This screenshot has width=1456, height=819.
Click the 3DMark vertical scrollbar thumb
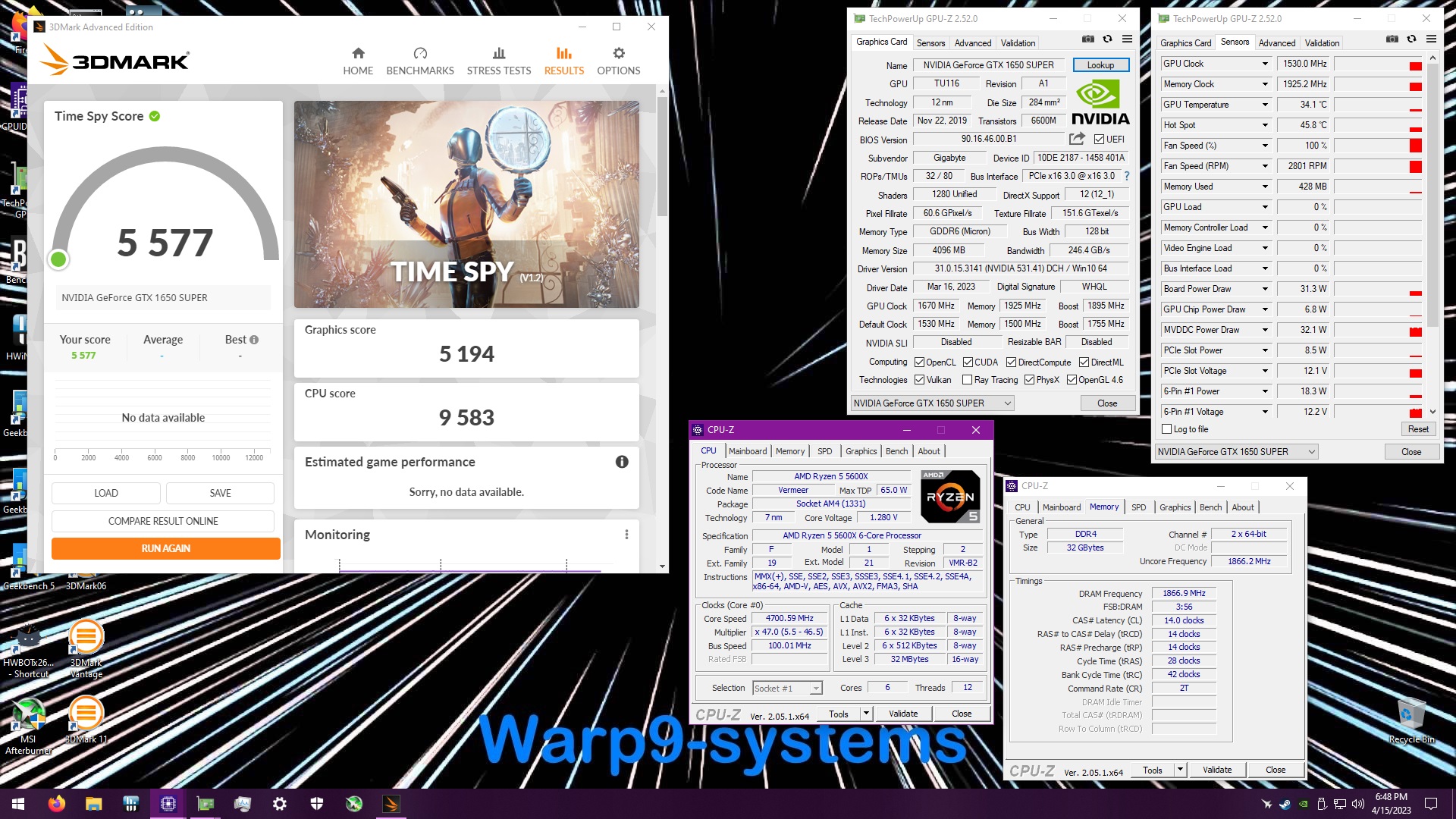pyautogui.click(x=663, y=155)
